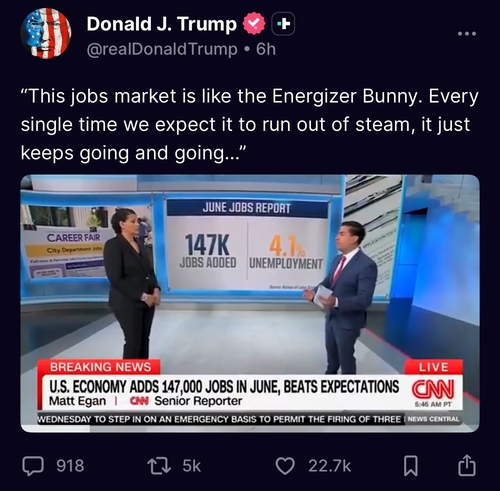Bookmark this post
Screen dimensions: 500x491
point(411,466)
